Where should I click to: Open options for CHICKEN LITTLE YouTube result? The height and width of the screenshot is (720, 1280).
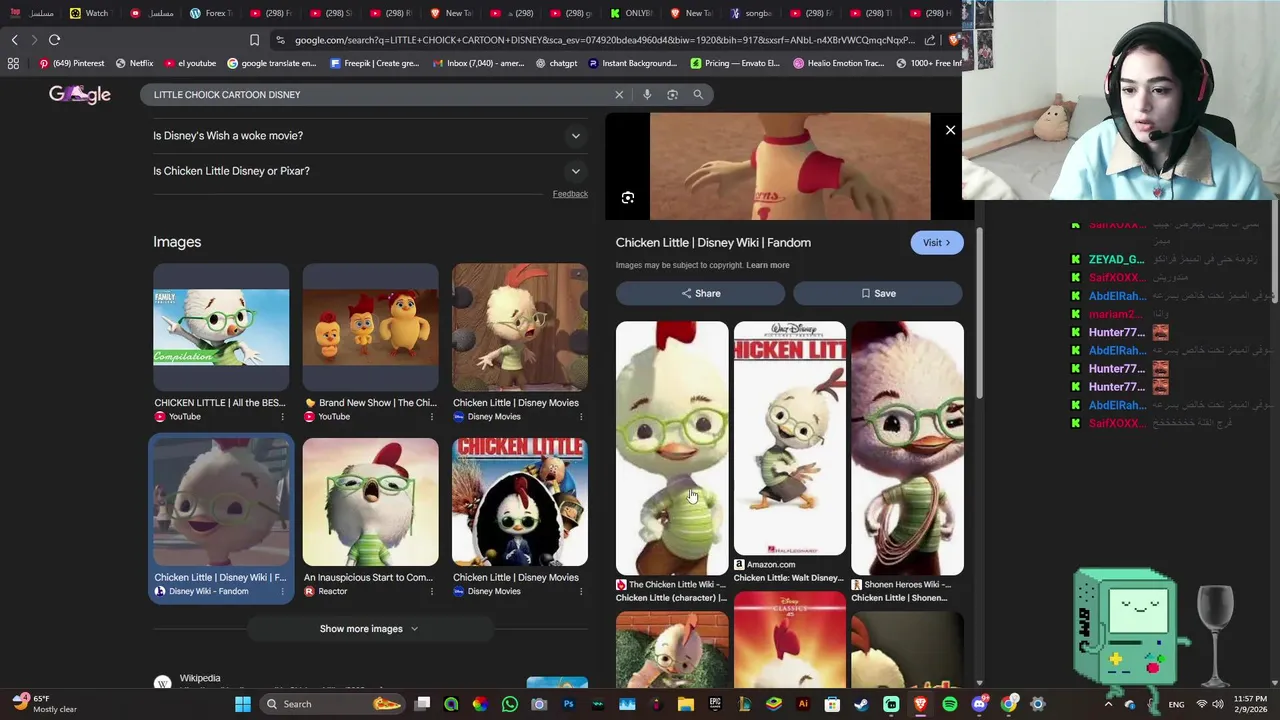coord(282,417)
